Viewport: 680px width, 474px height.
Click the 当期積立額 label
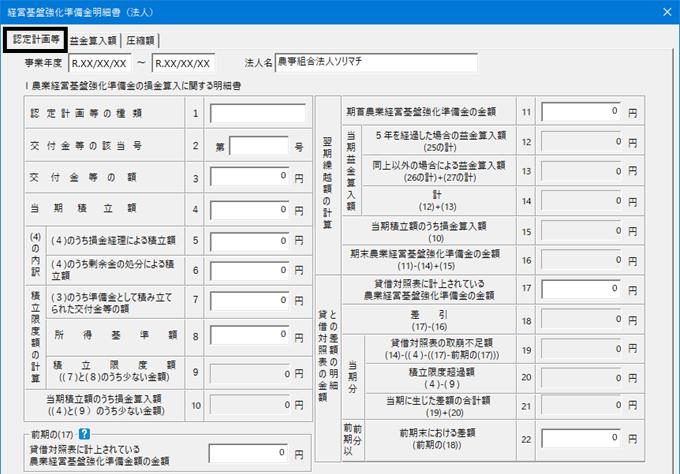[x=83, y=208]
